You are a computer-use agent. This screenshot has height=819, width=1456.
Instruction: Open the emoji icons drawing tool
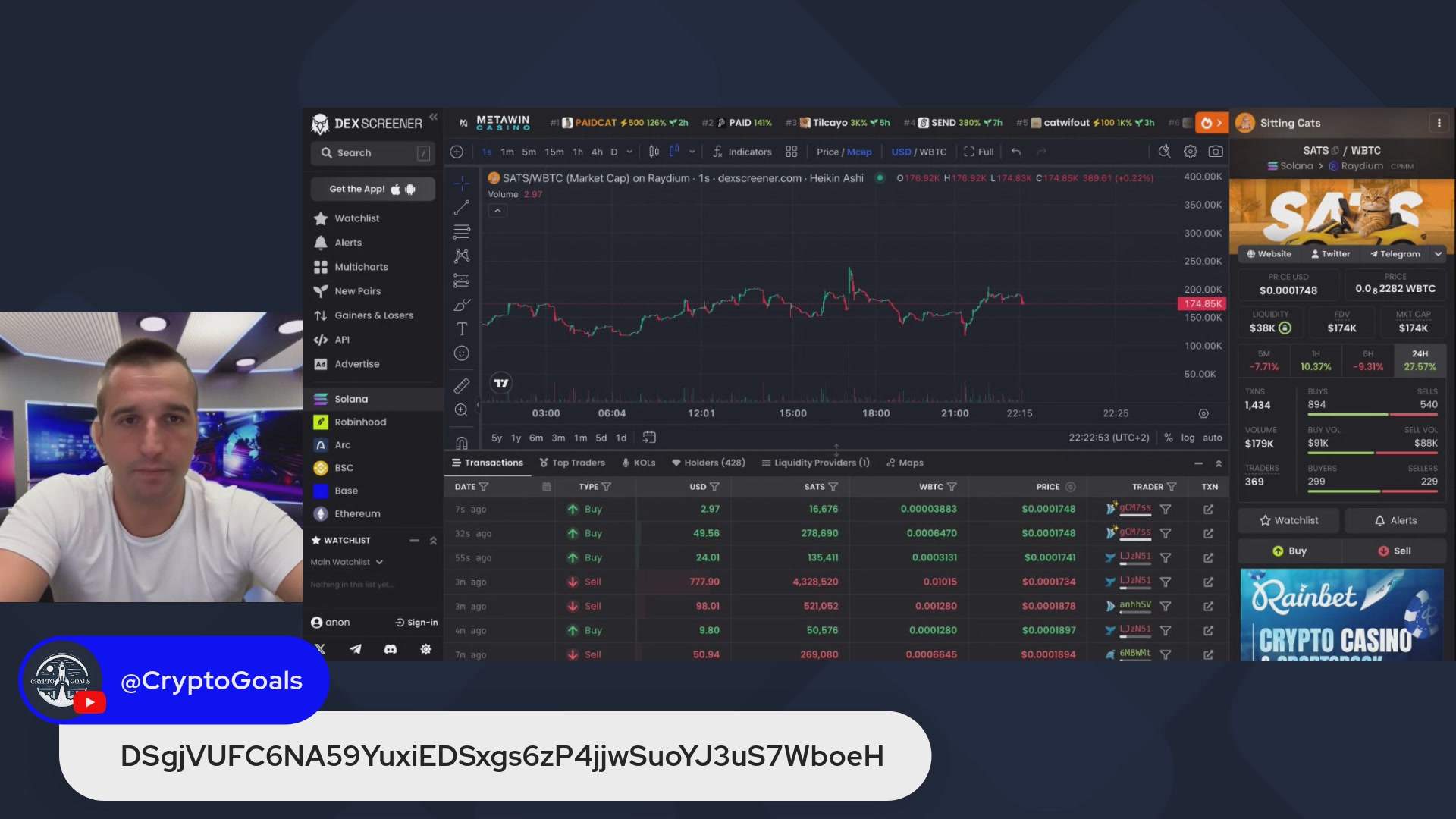[x=461, y=353]
